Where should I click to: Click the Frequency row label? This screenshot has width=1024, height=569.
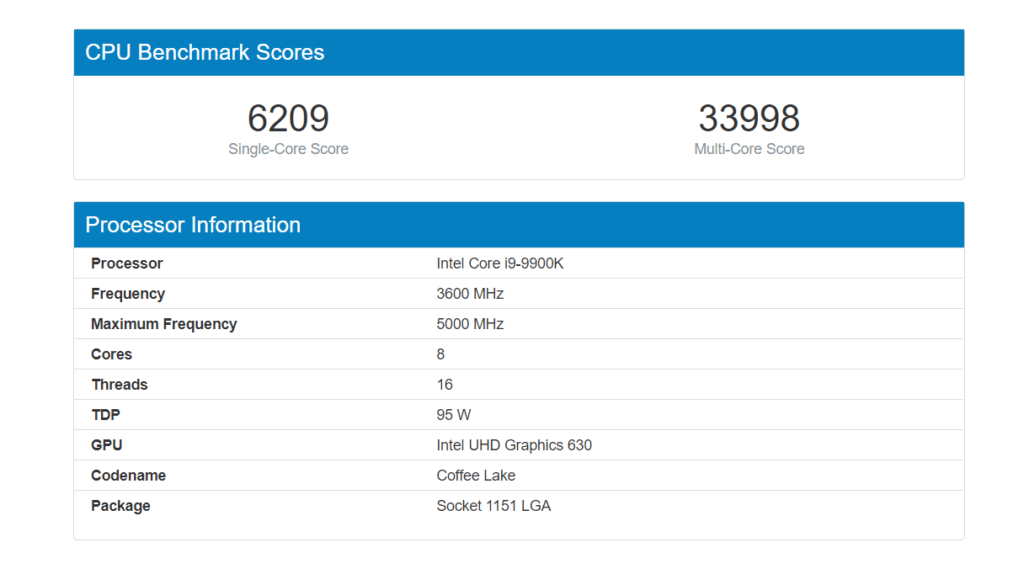(x=128, y=294)
